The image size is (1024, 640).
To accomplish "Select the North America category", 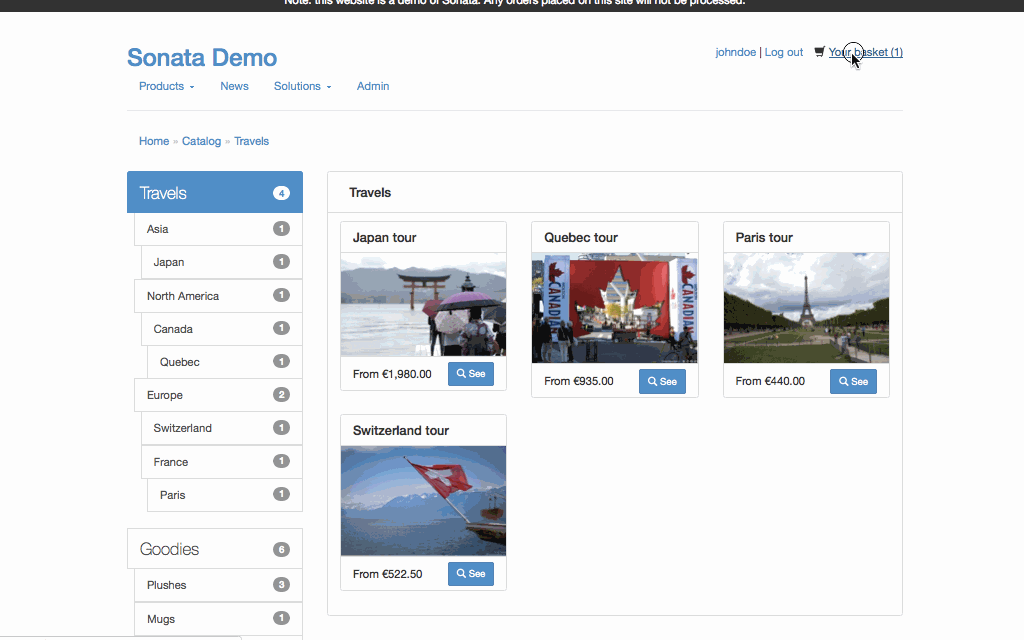I will (183, 296).
